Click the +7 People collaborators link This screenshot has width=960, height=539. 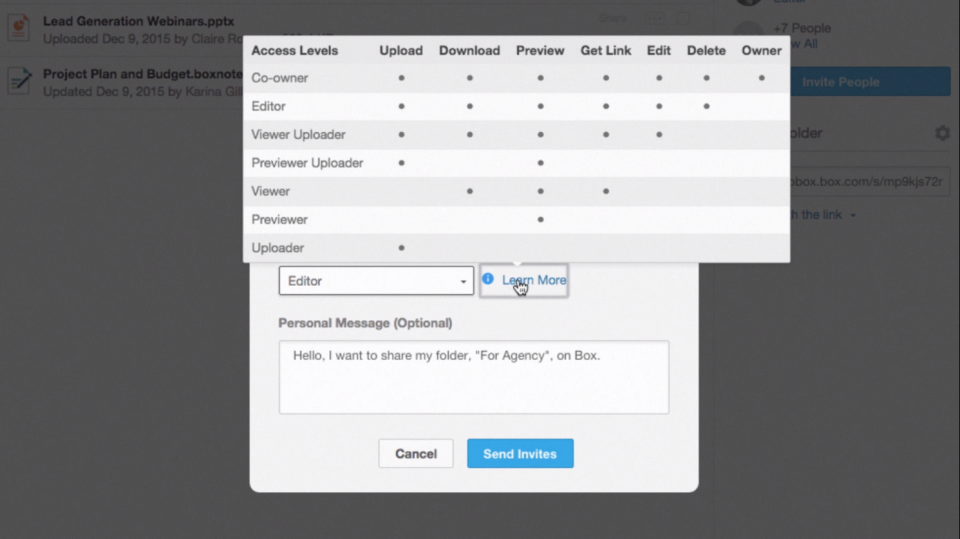(x=801, y=28)
